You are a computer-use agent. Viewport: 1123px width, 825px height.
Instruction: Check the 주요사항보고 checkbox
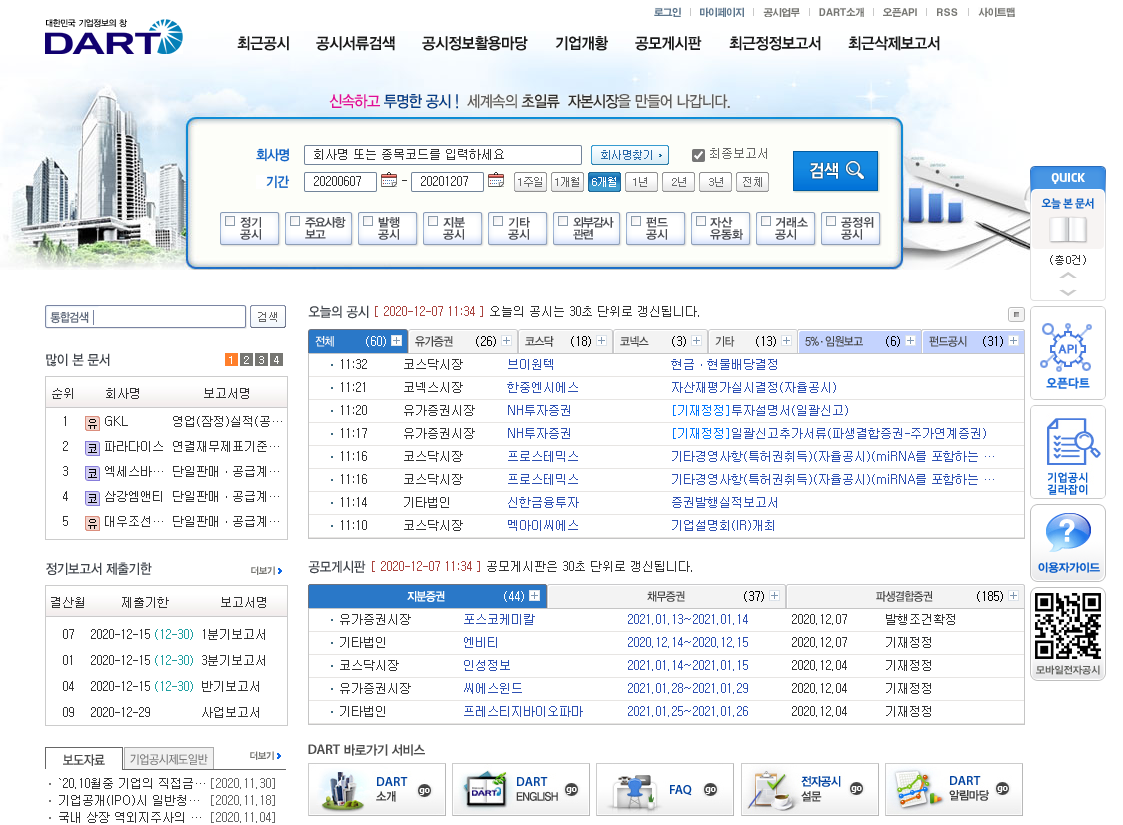pyautogui.click(x=295, y=221)
